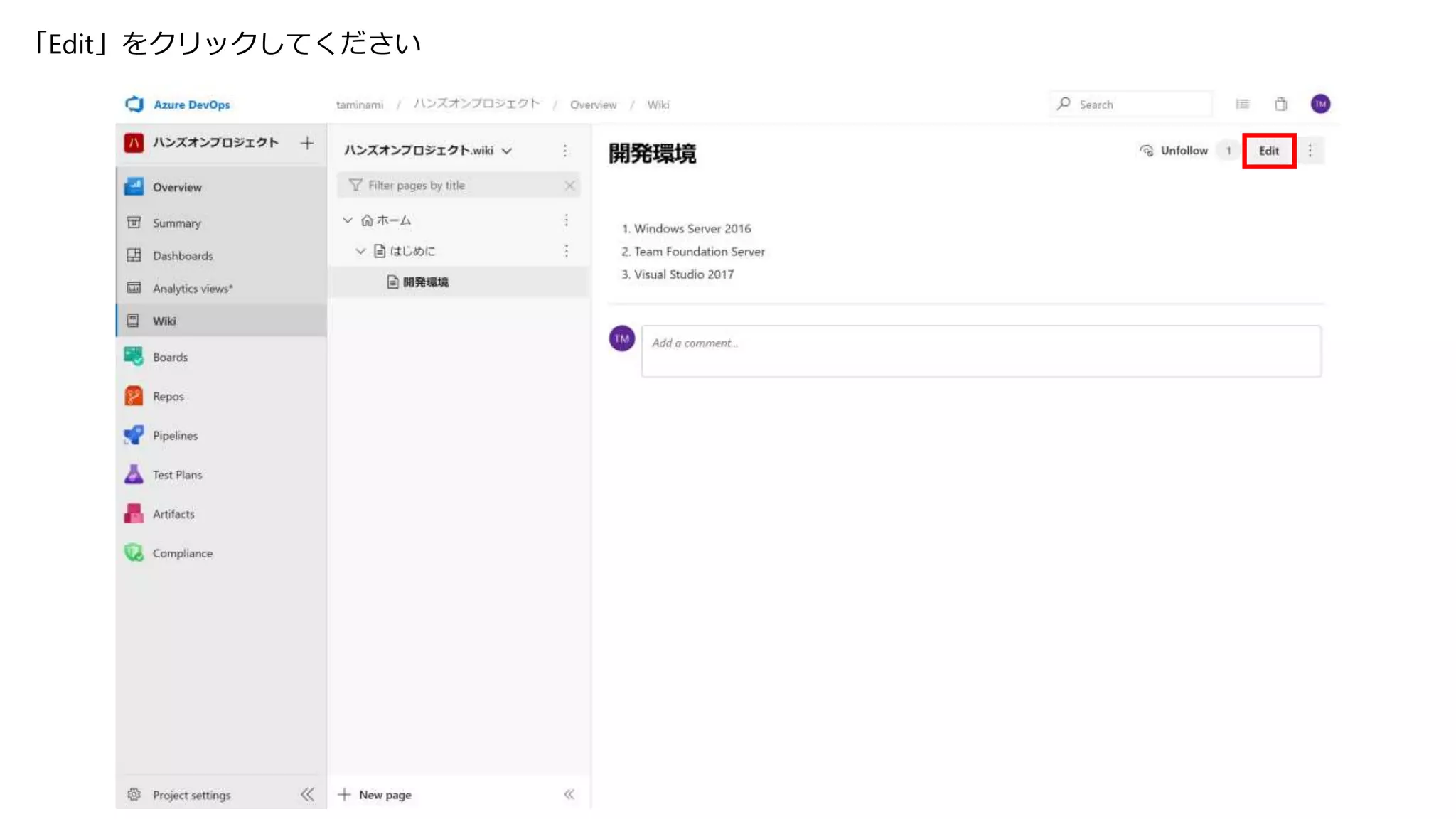This screenshot has width=1456, height=819.
Task: Click New page button
Action: coord(375,795)
